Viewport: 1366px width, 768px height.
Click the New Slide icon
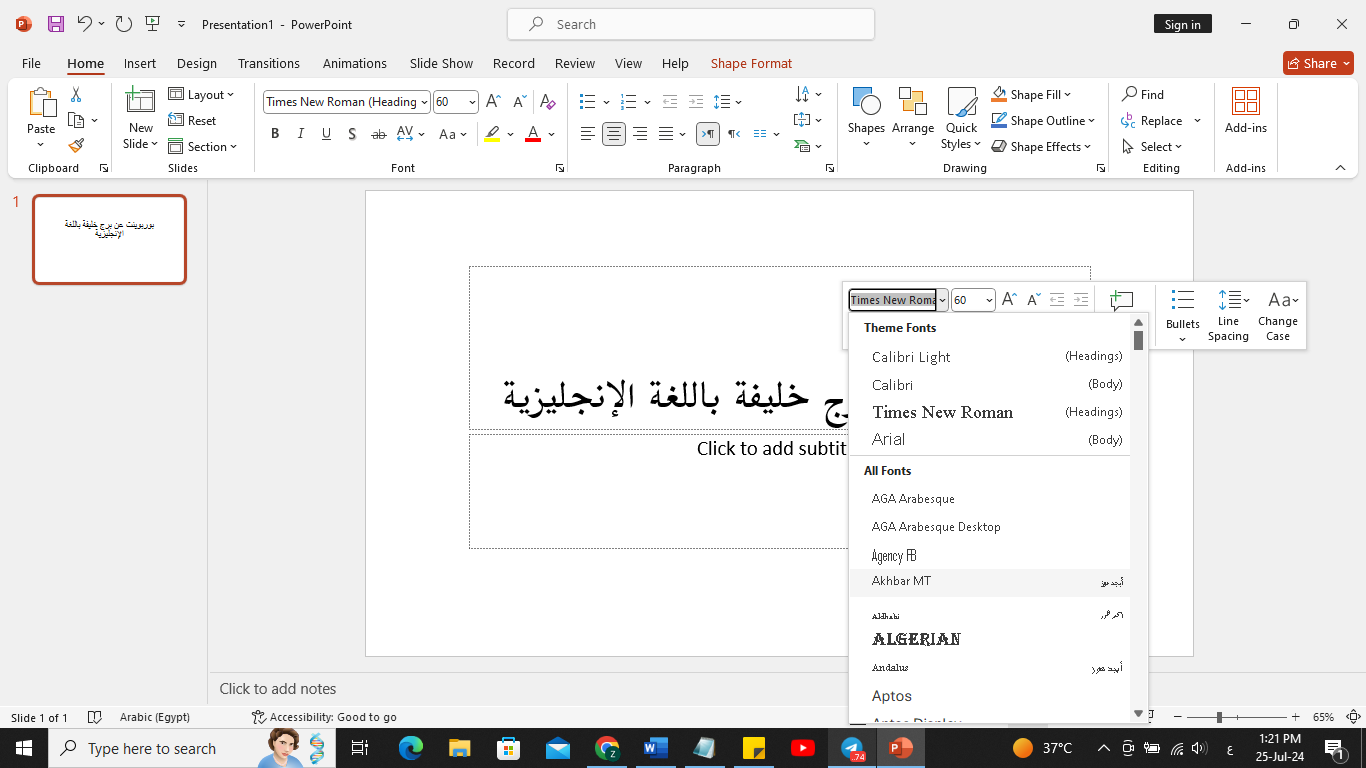point(140,101)
